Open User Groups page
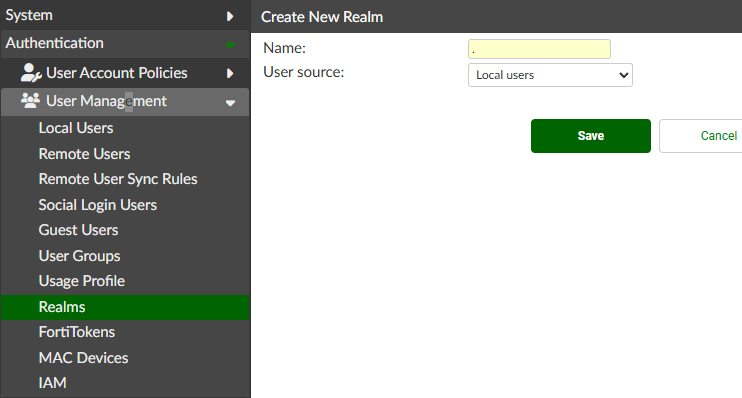The height and width of the screenshot is (398, 742). (80, 256)
